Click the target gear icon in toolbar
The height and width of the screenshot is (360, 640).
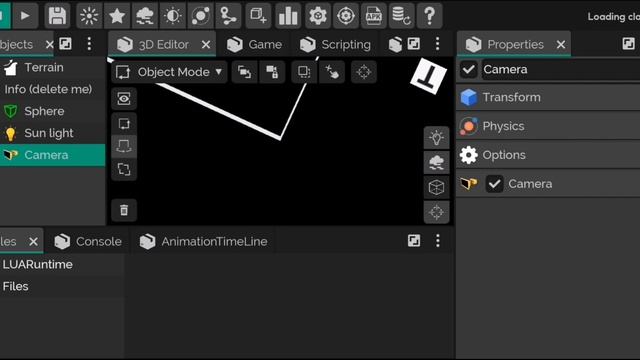[x=346, y=16]
